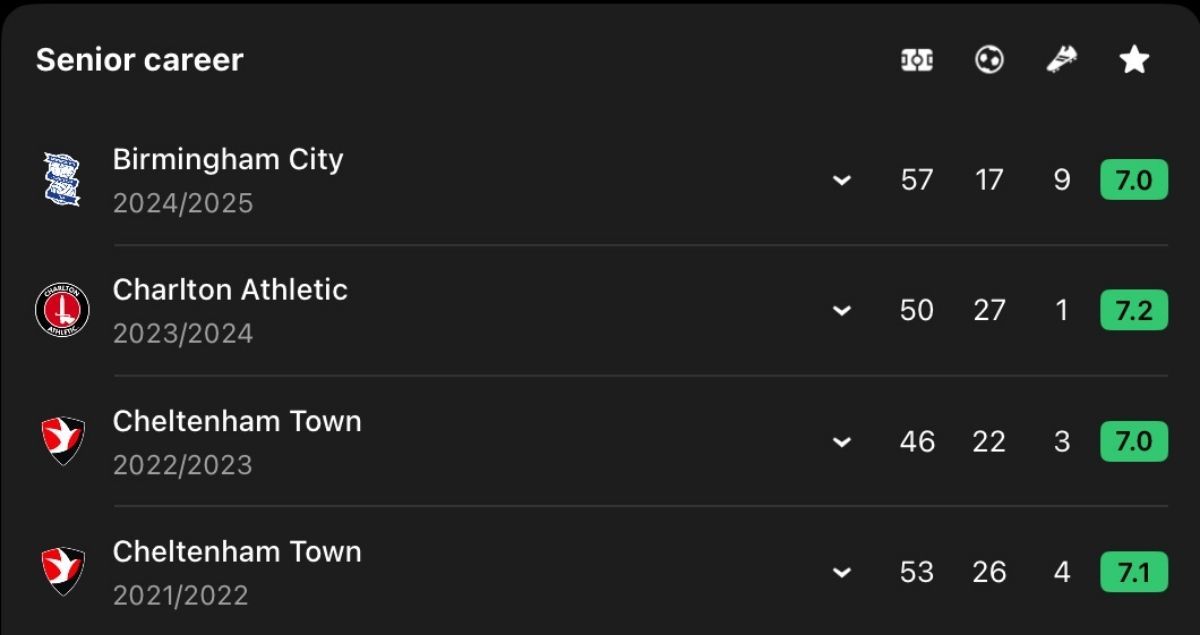
Task: Open the Charlton Athletic club crest
Action: coord(62,310)
